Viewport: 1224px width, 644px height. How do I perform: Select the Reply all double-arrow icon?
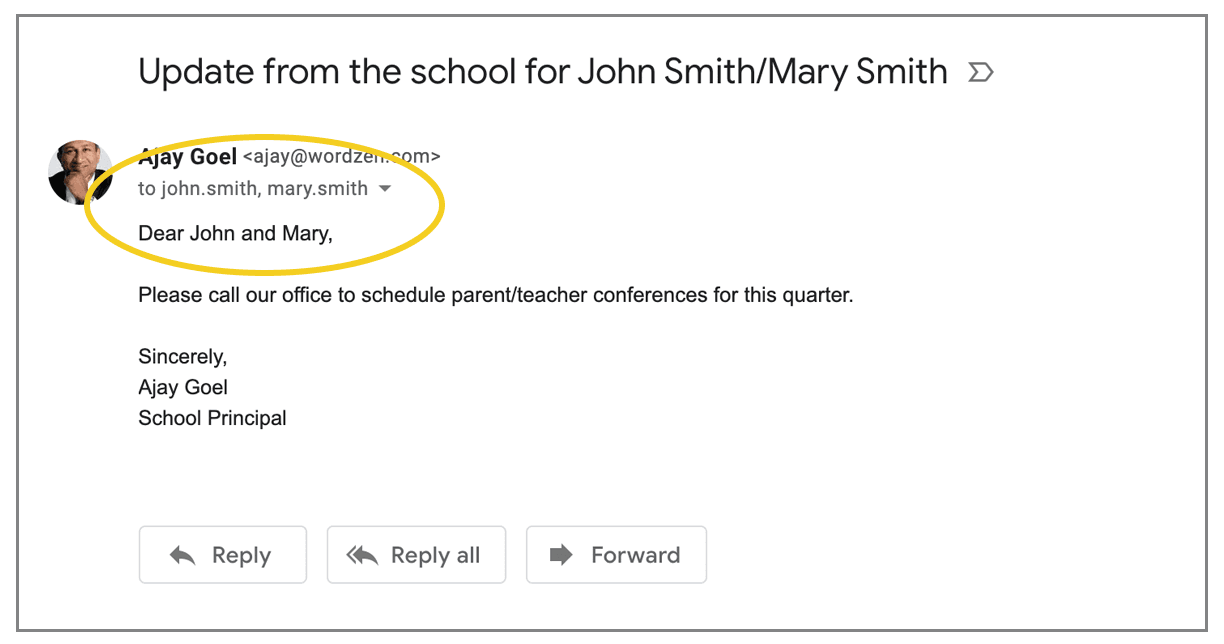(363, 554)
